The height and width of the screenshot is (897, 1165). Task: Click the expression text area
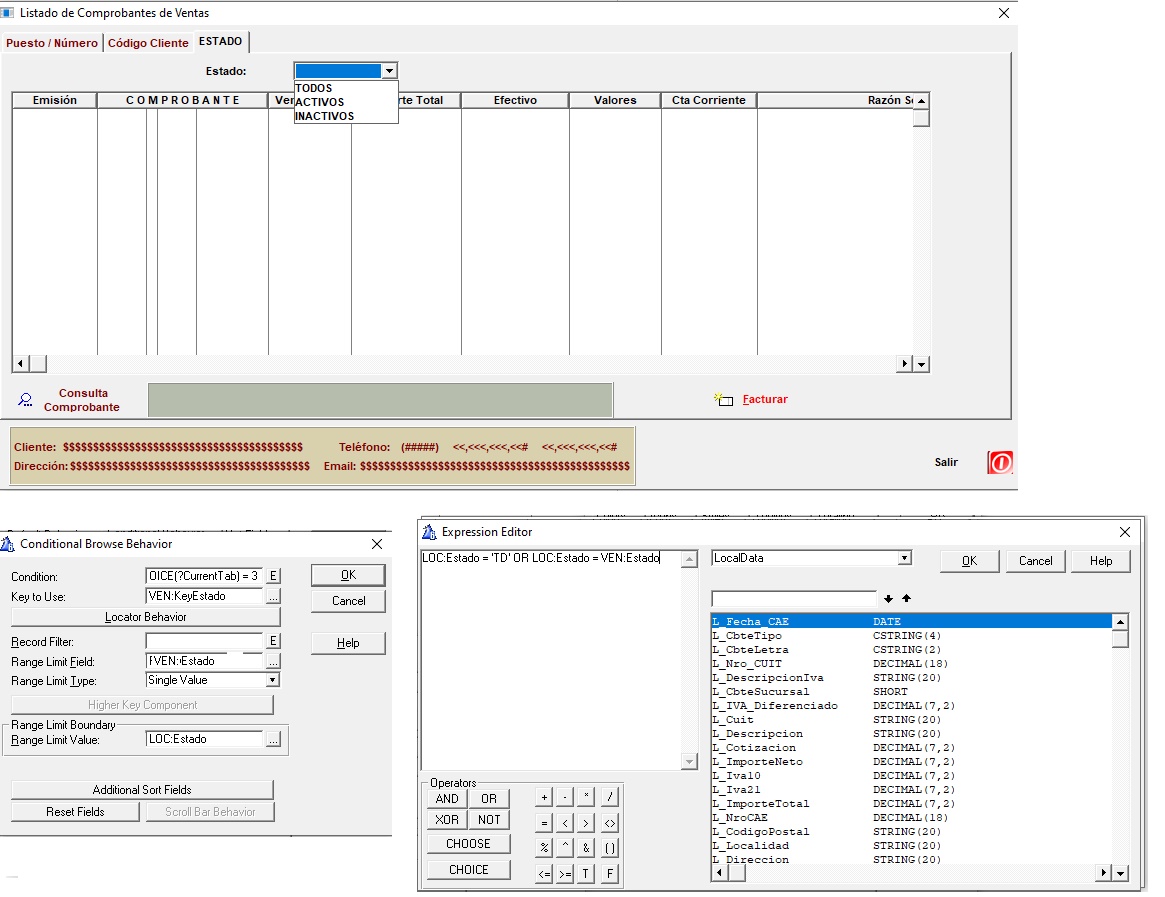551,660
